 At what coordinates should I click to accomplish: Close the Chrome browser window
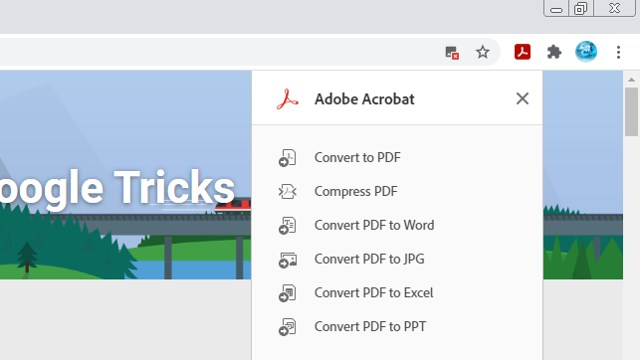(614, 9)
